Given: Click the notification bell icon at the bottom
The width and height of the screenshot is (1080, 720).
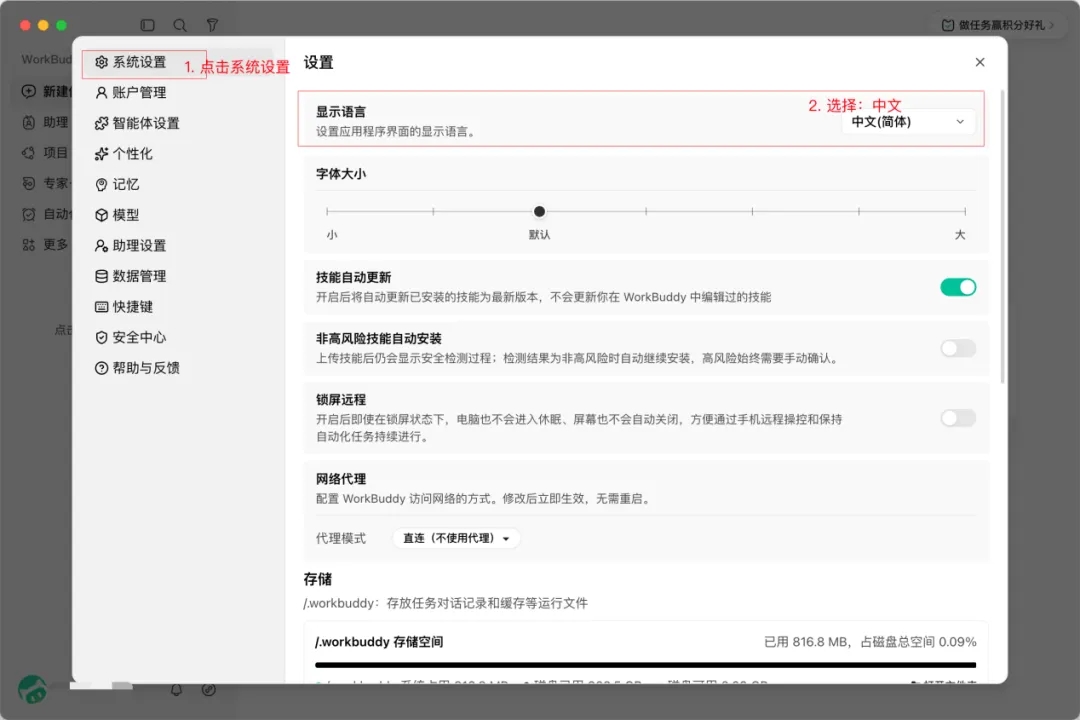Looking at the screenshot, I should (176, 690).
